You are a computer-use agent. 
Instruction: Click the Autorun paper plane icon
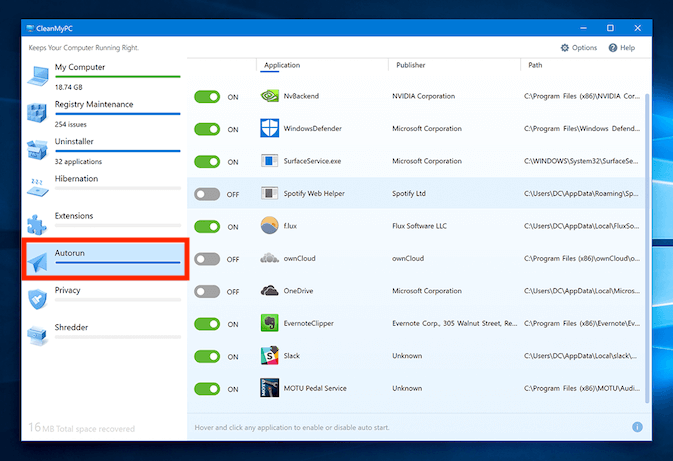coord(37,262)
